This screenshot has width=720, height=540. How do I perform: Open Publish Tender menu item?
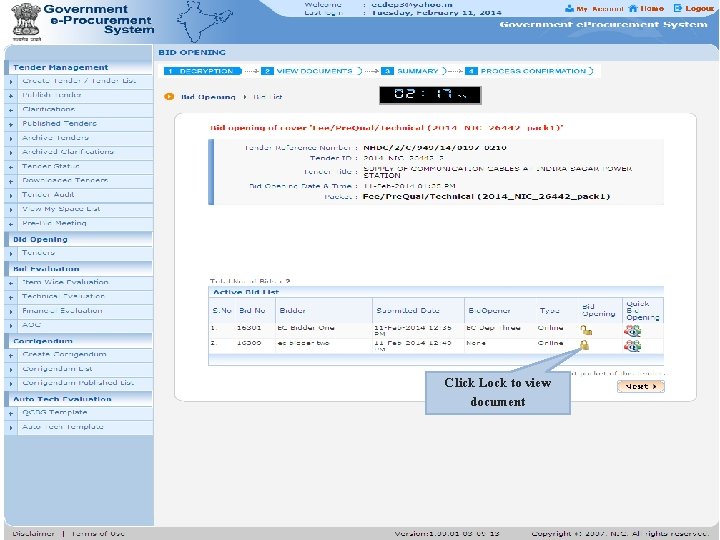(x=51, y=95)
